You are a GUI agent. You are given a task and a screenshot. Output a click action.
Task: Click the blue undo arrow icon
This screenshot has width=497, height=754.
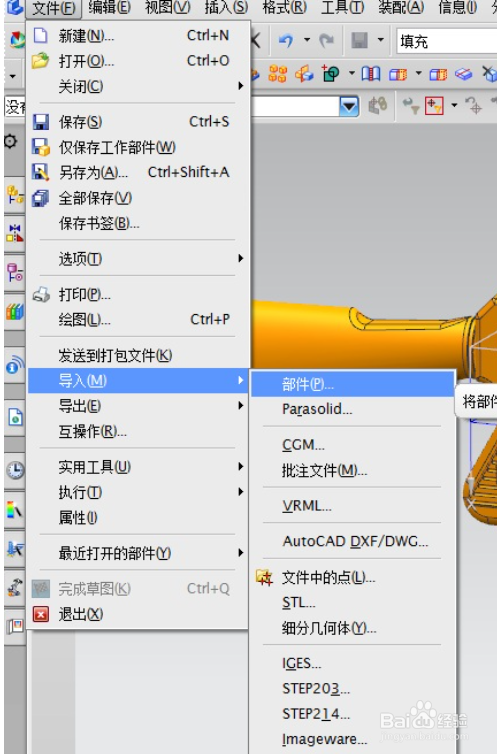[286, 41]
